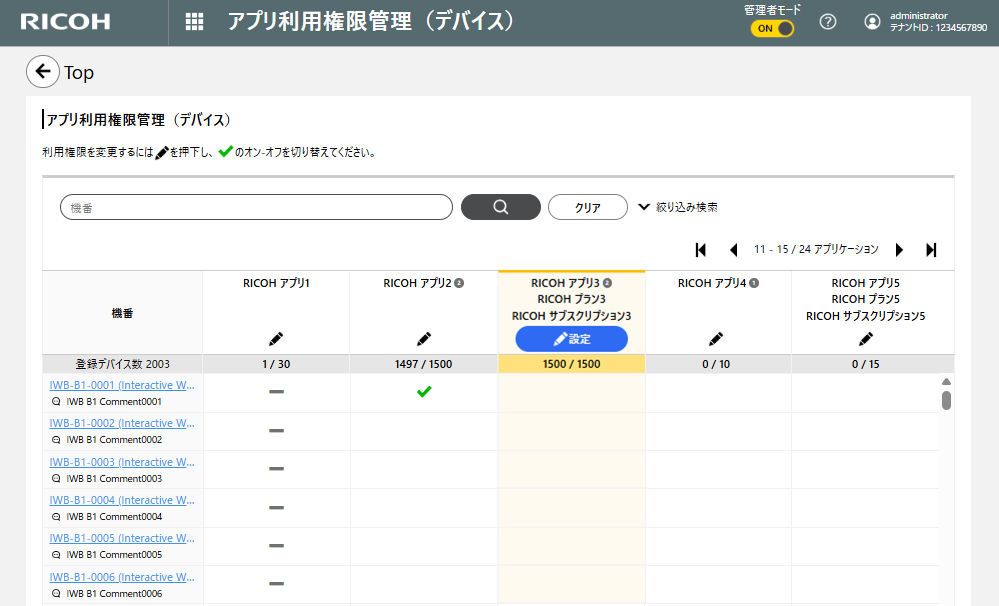The height and width of the screenshot is (606, 999).
Task: Click pencil icon under RICOH アプリ5
Action: click(x=865, y=339)
